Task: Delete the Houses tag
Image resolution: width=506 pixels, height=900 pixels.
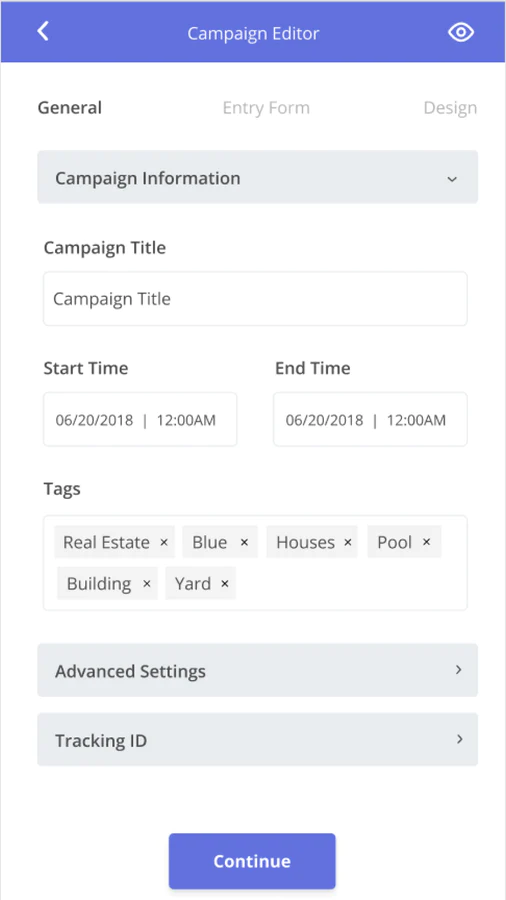Action: coord(348,542)
